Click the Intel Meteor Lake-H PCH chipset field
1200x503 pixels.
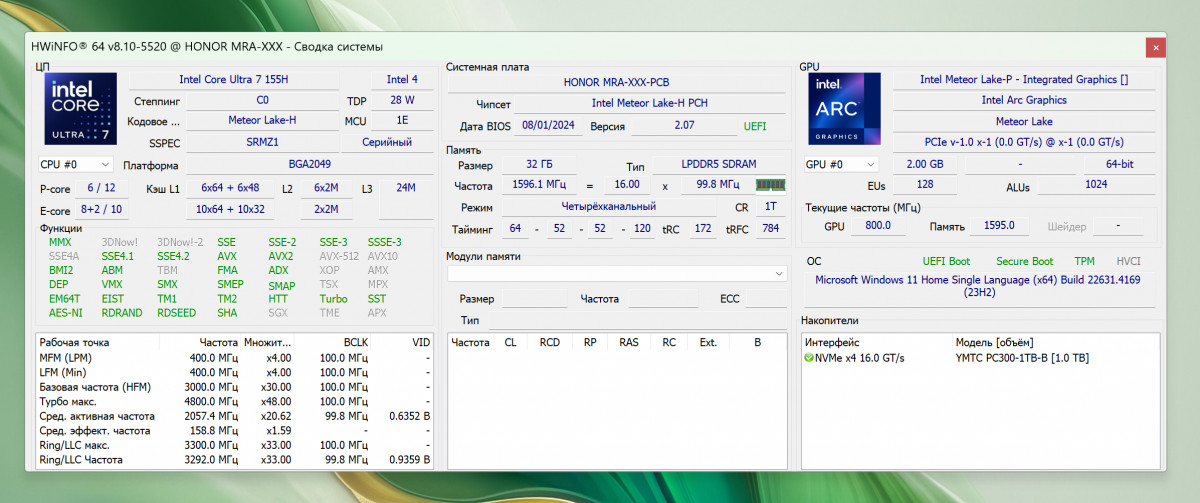tap(651, 103)
